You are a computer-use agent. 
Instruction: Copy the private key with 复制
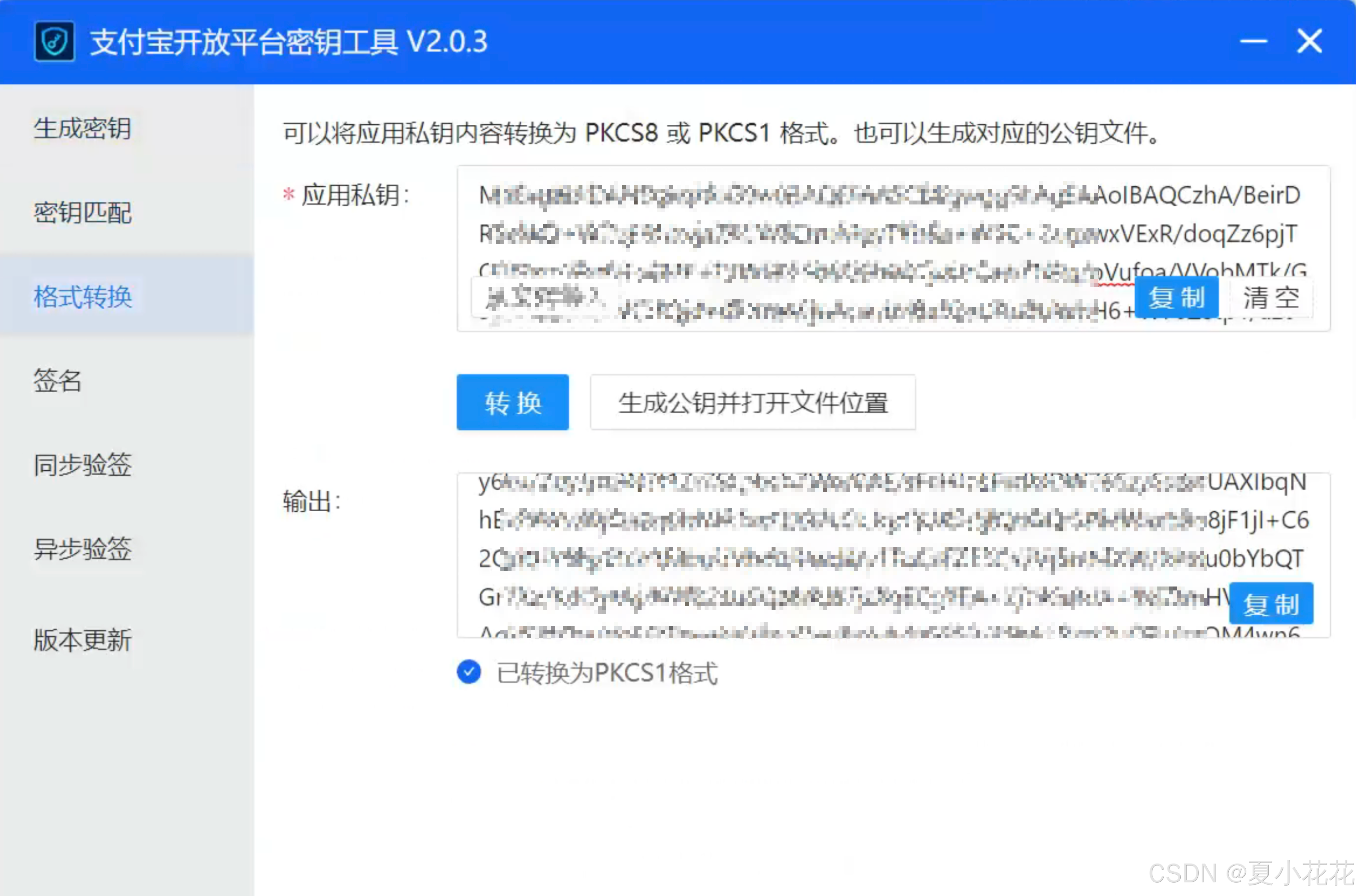point(1176,298)
